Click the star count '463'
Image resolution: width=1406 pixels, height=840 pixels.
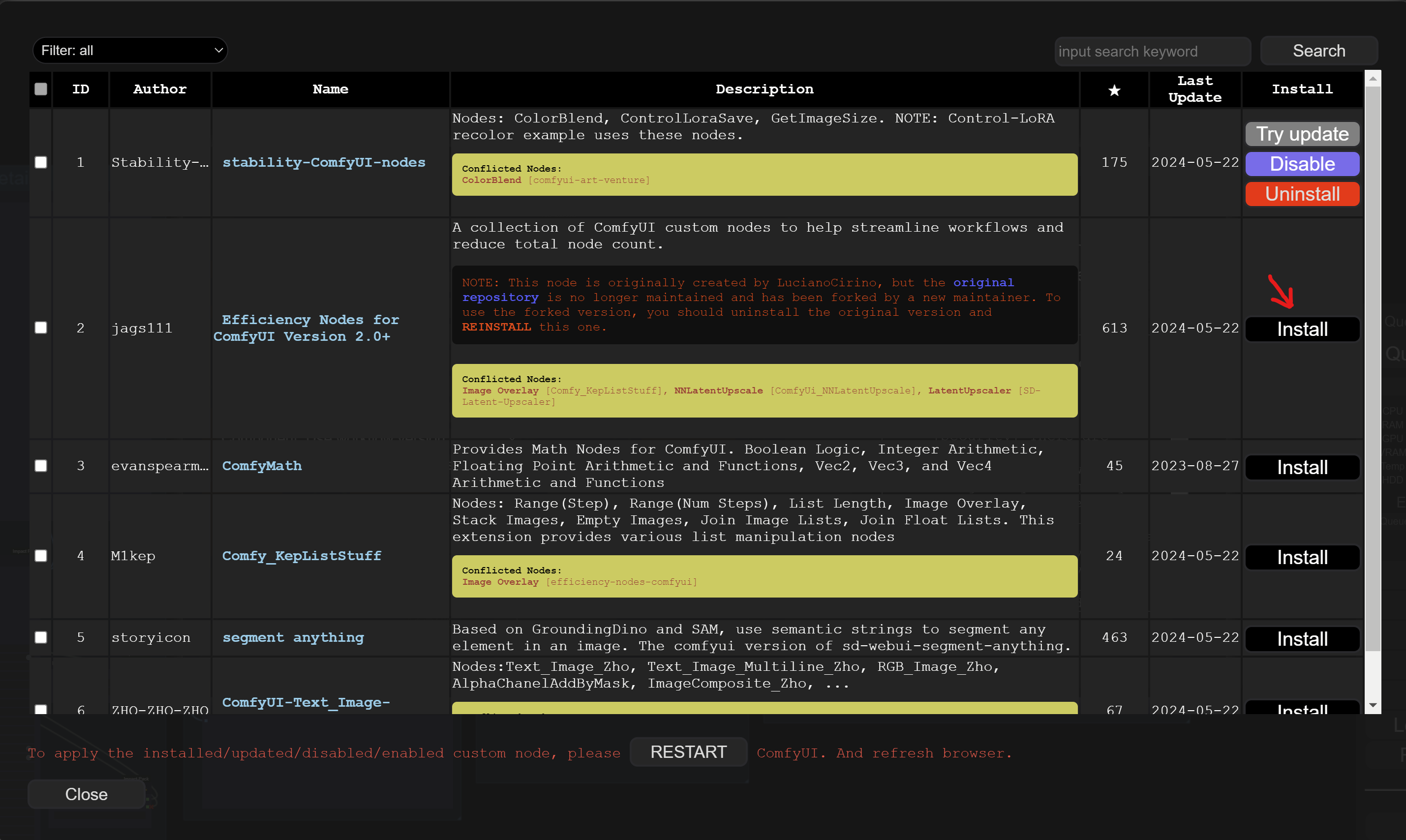[x=1114, y=637]
